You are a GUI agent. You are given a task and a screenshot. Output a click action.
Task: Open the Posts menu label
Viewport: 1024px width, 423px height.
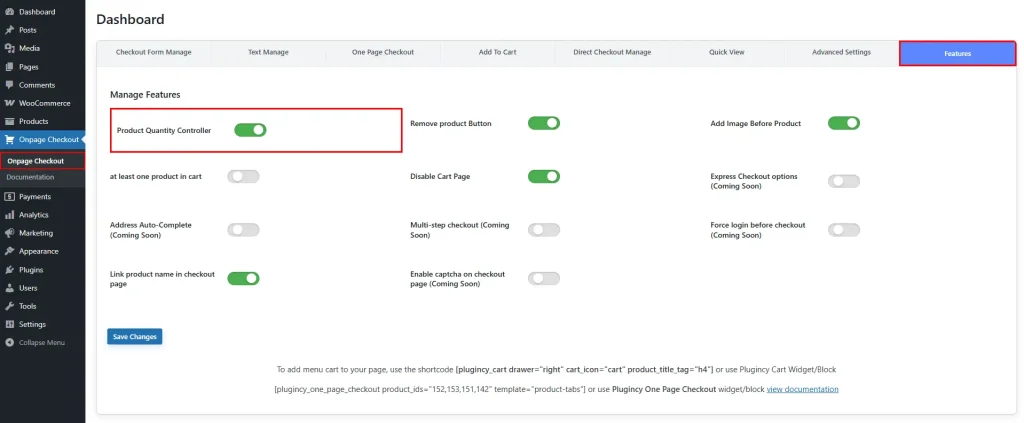click(x=28, y=30)
